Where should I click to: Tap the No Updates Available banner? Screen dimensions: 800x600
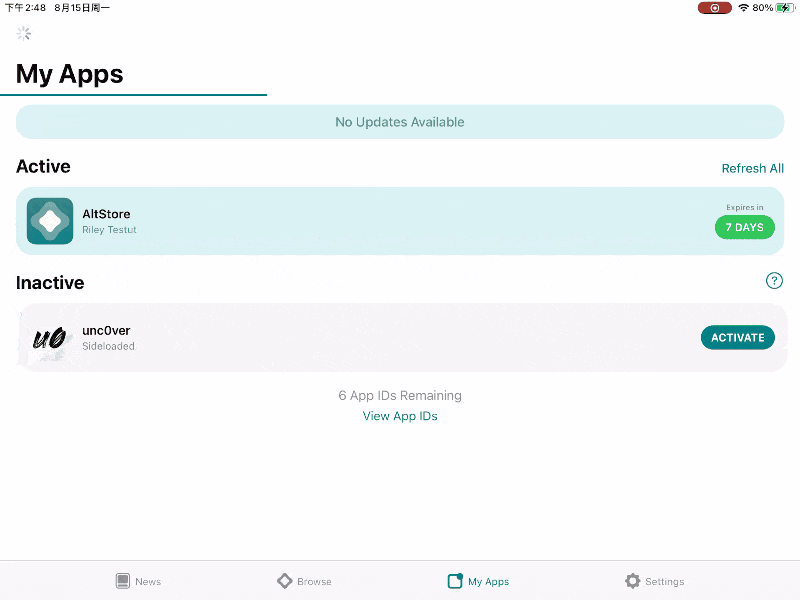click(x=400, y=122)
